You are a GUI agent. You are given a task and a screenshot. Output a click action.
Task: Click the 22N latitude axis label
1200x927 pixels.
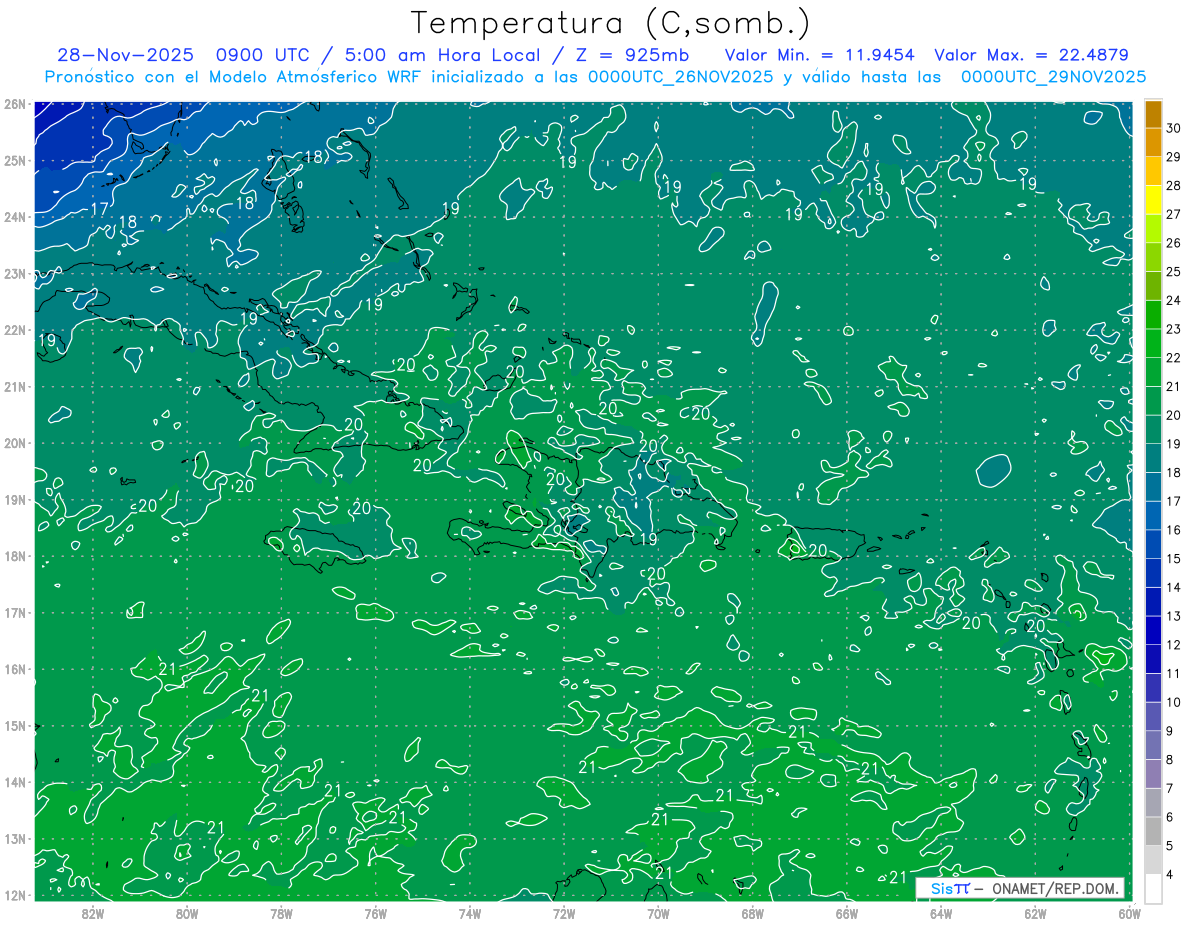(x=14, y=330)
